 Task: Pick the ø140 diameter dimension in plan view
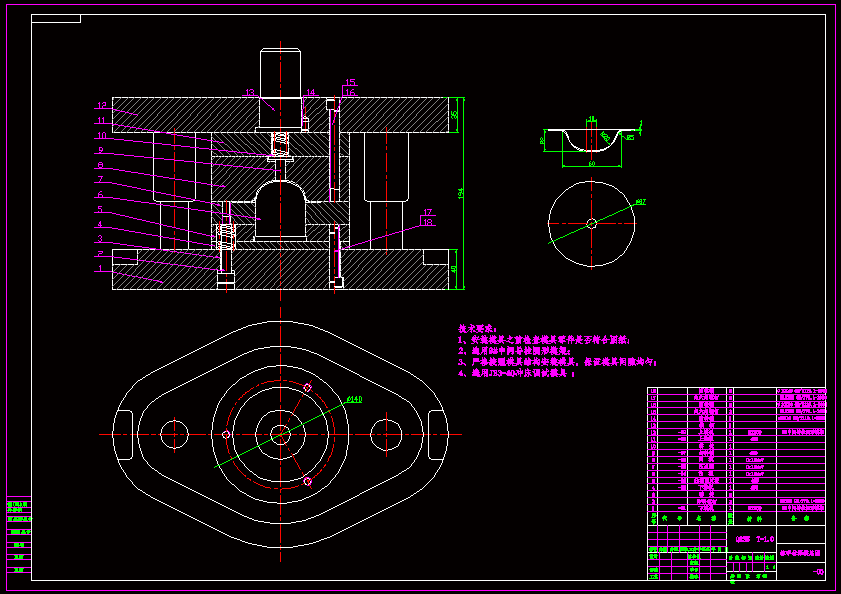click(x=355, y=399)
